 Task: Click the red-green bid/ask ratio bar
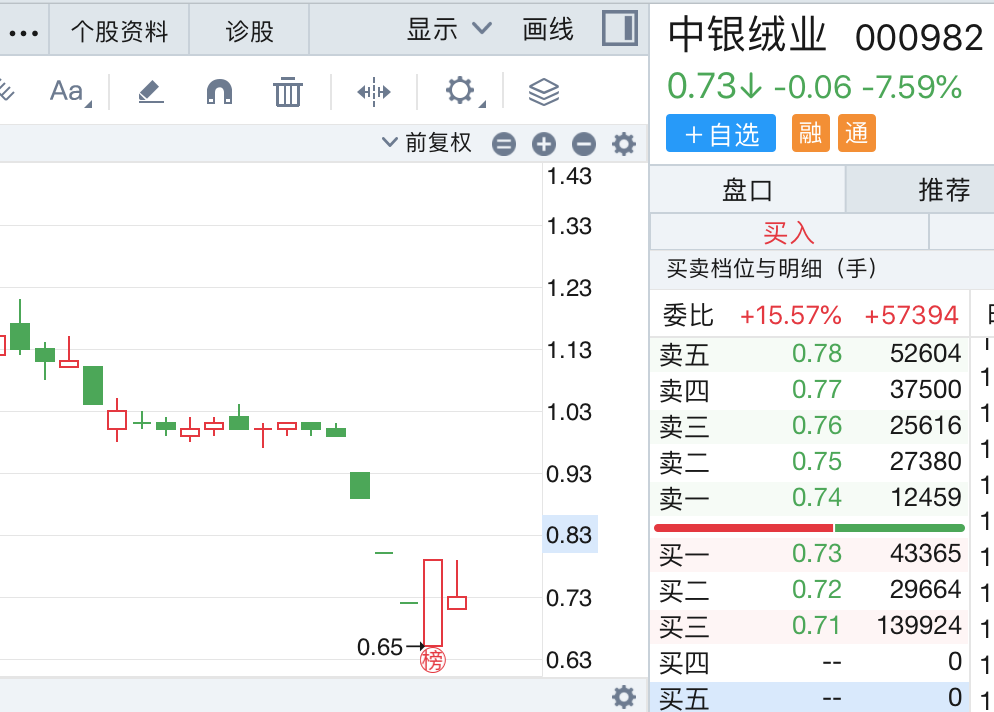[x=809, y=527]
